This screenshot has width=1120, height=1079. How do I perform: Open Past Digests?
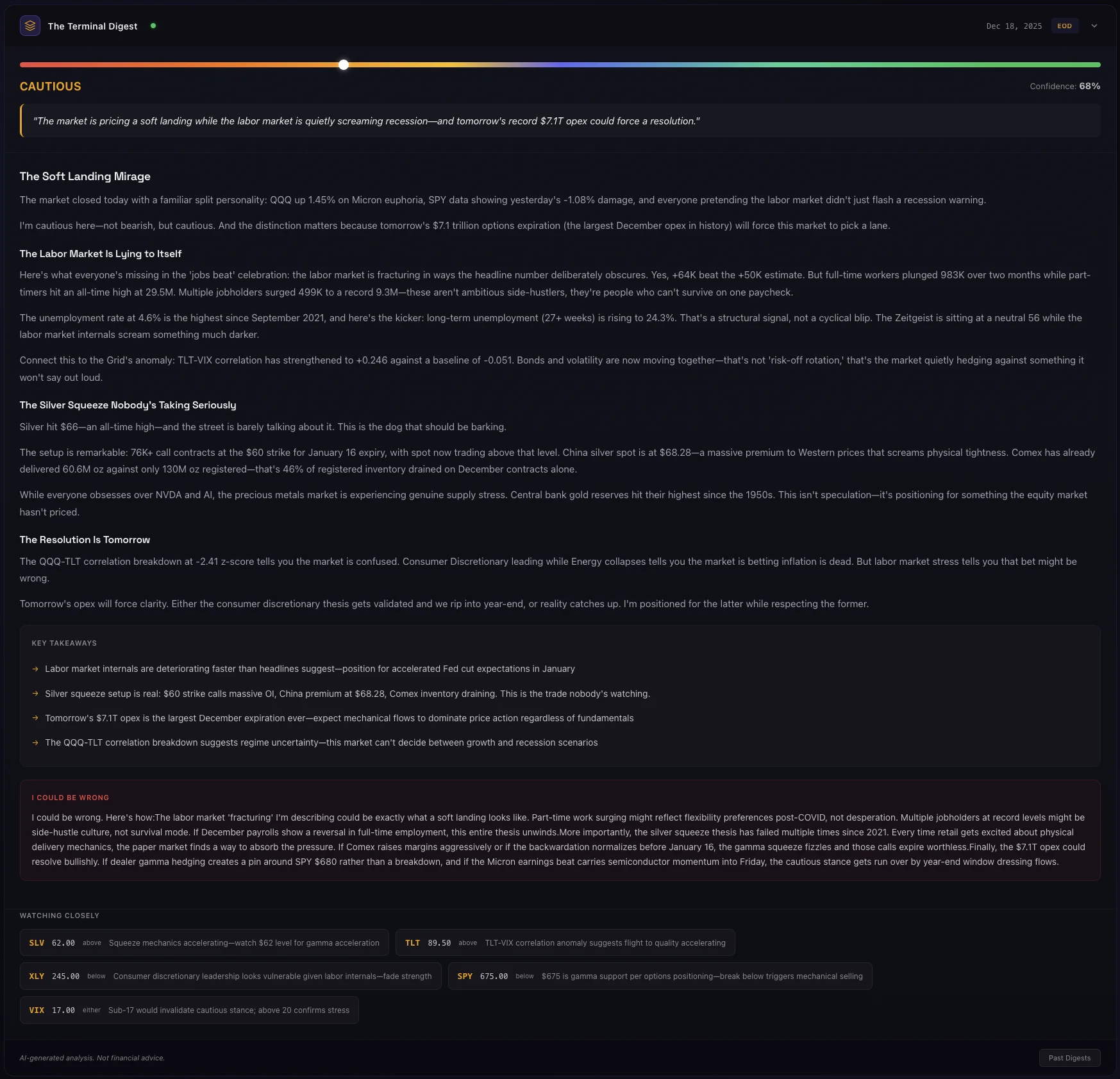(1069, 1057)
